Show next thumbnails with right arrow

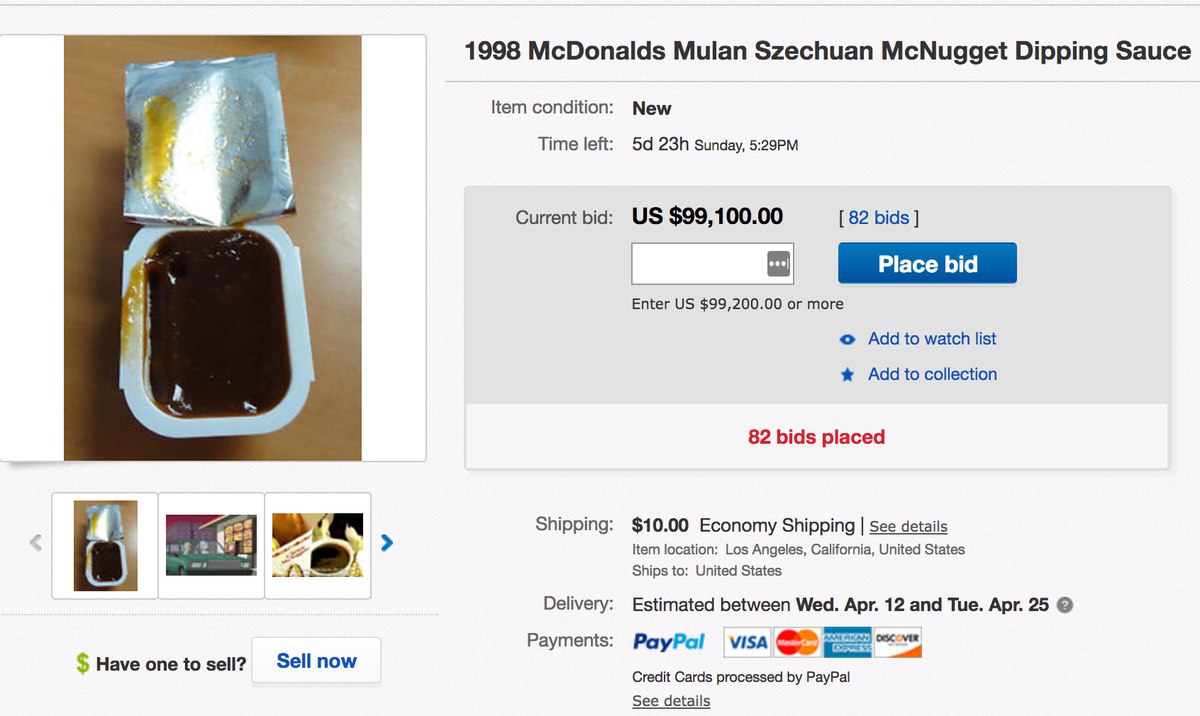387,543
